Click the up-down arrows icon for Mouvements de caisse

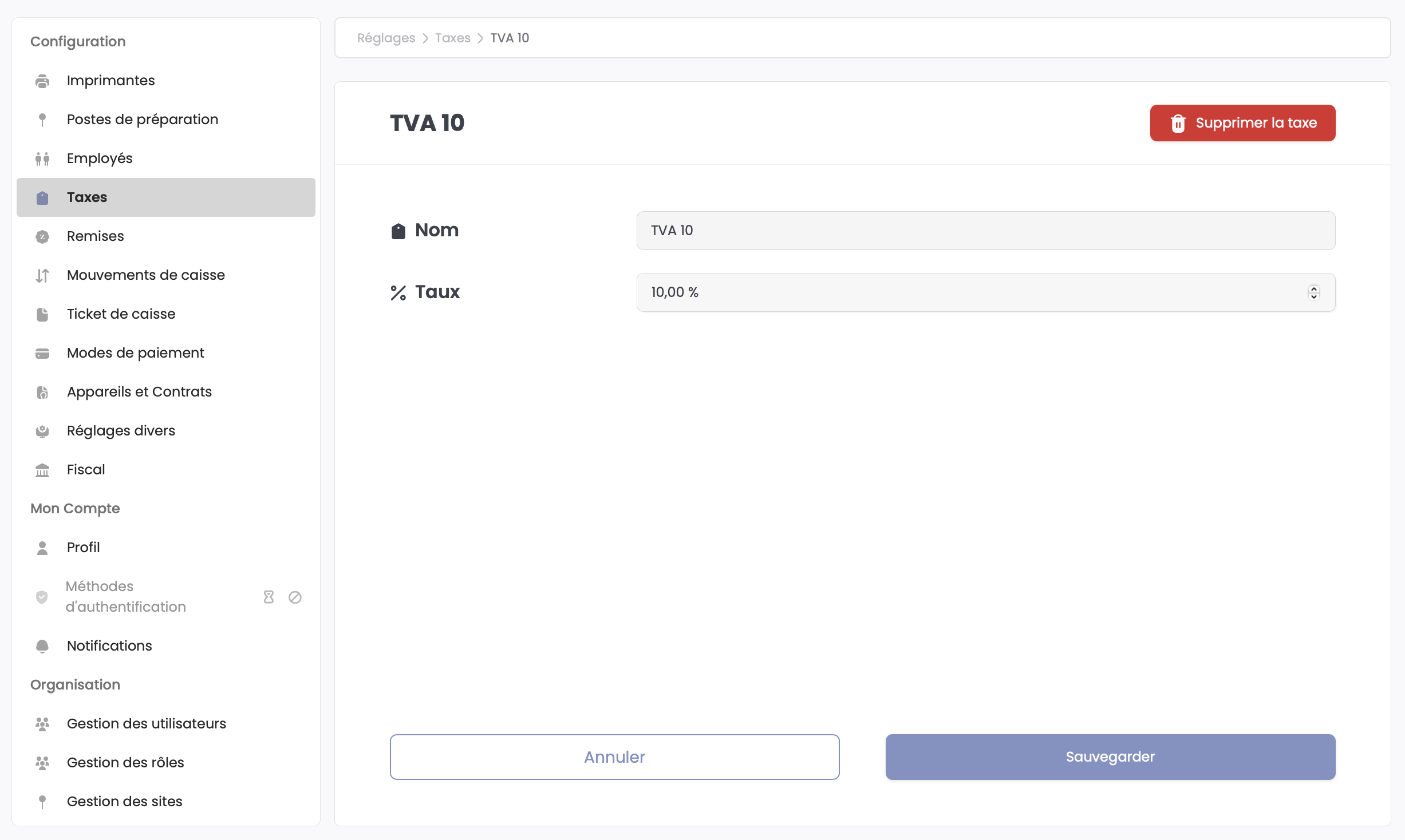click(x=42, y=276)
